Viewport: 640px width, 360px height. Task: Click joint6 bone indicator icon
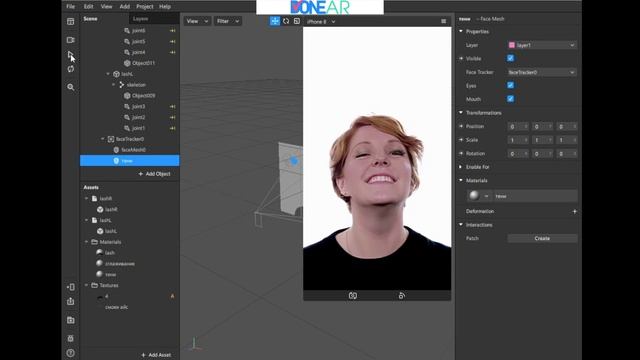tap(173, 31)
